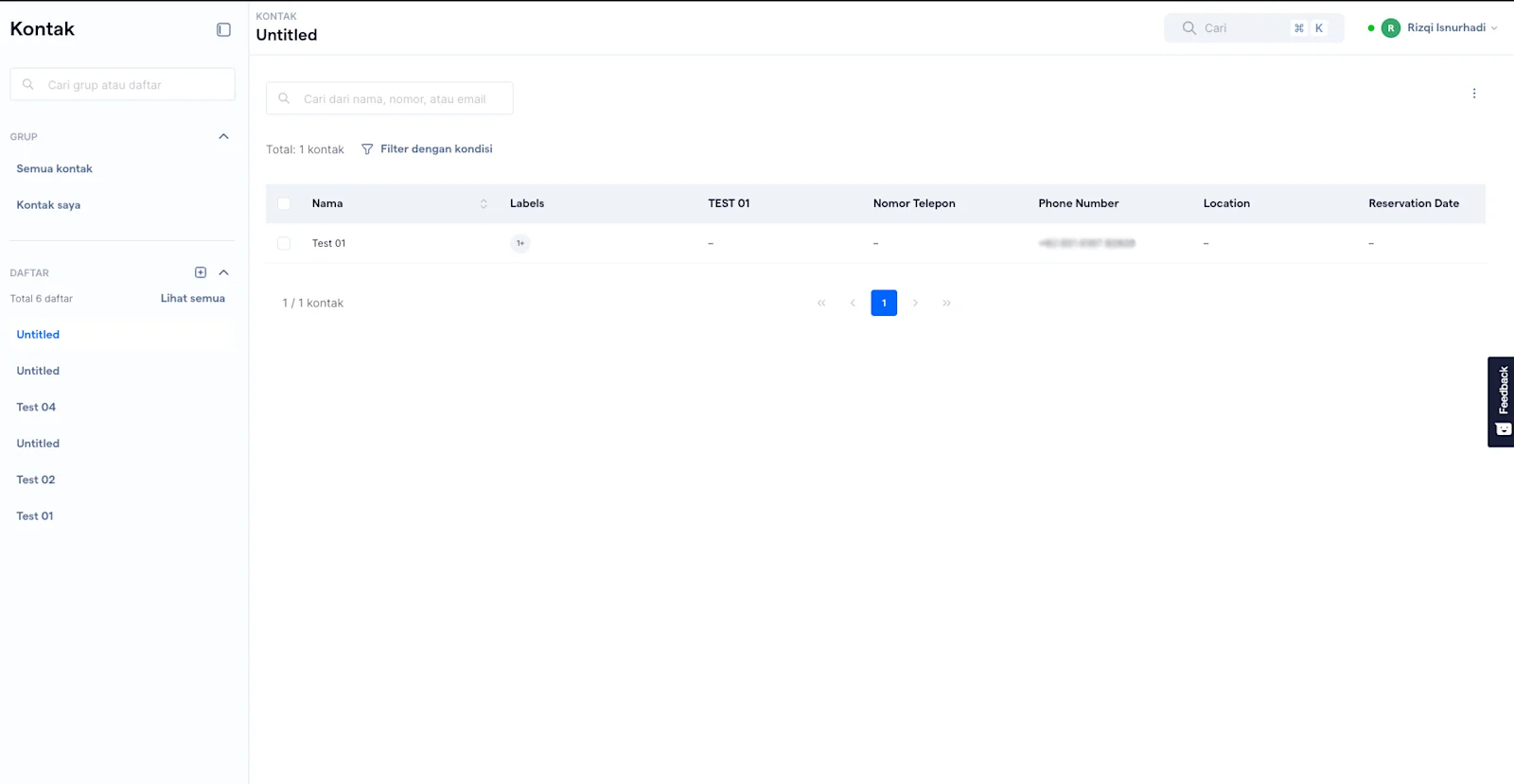This screenshot has width=1514, height=784.
Task: Click the TEST 01 column header
Action: click(729, 203)
